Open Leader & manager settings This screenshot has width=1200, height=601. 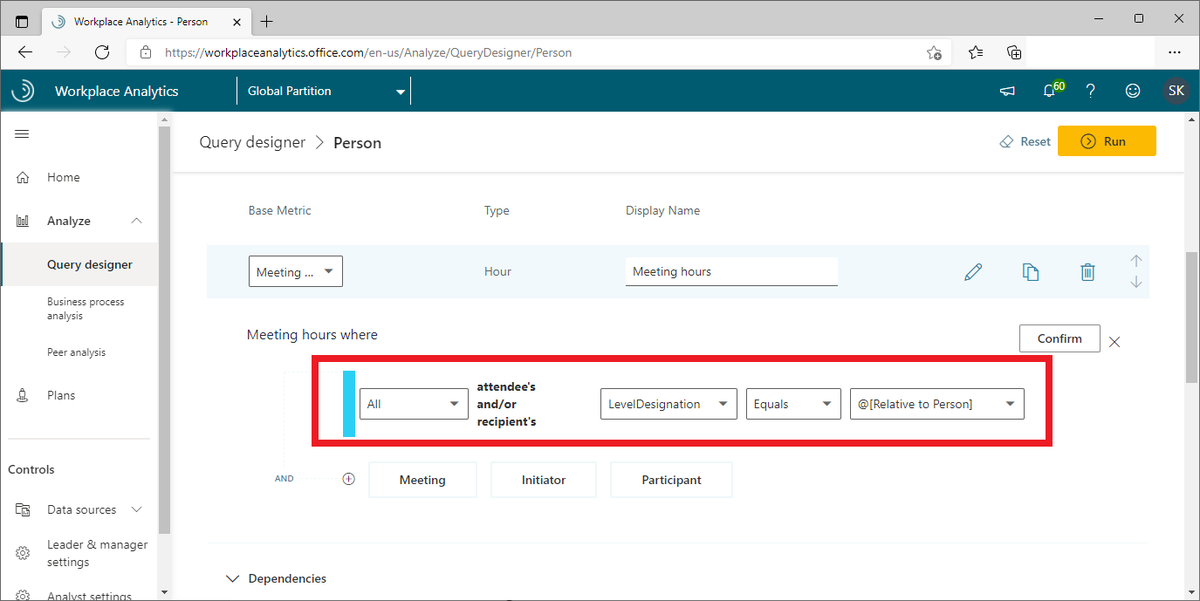point(97,553)
